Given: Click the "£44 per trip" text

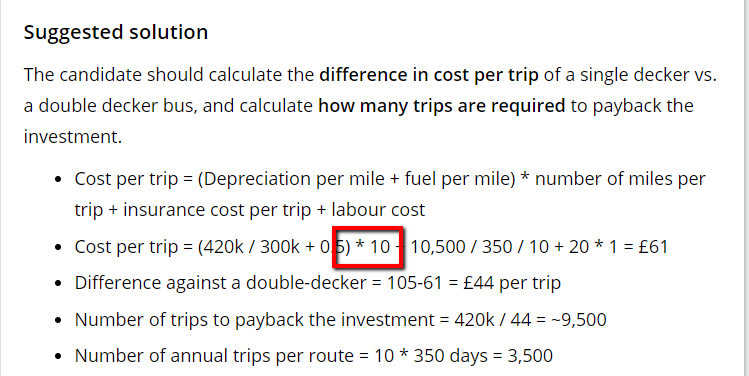Looking at the screenshot, I should pyautogui.click(x=512, y=283).
